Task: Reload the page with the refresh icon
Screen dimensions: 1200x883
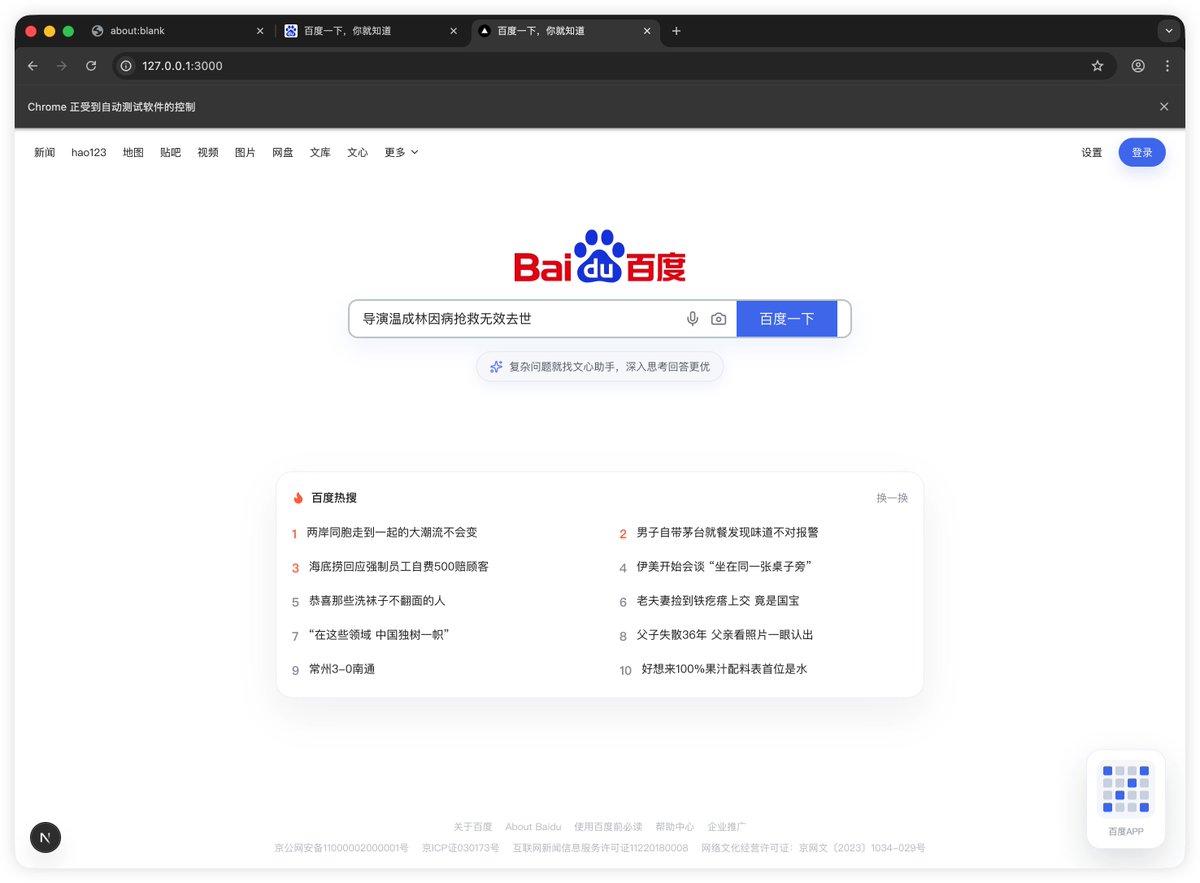Action: point(91,66)
